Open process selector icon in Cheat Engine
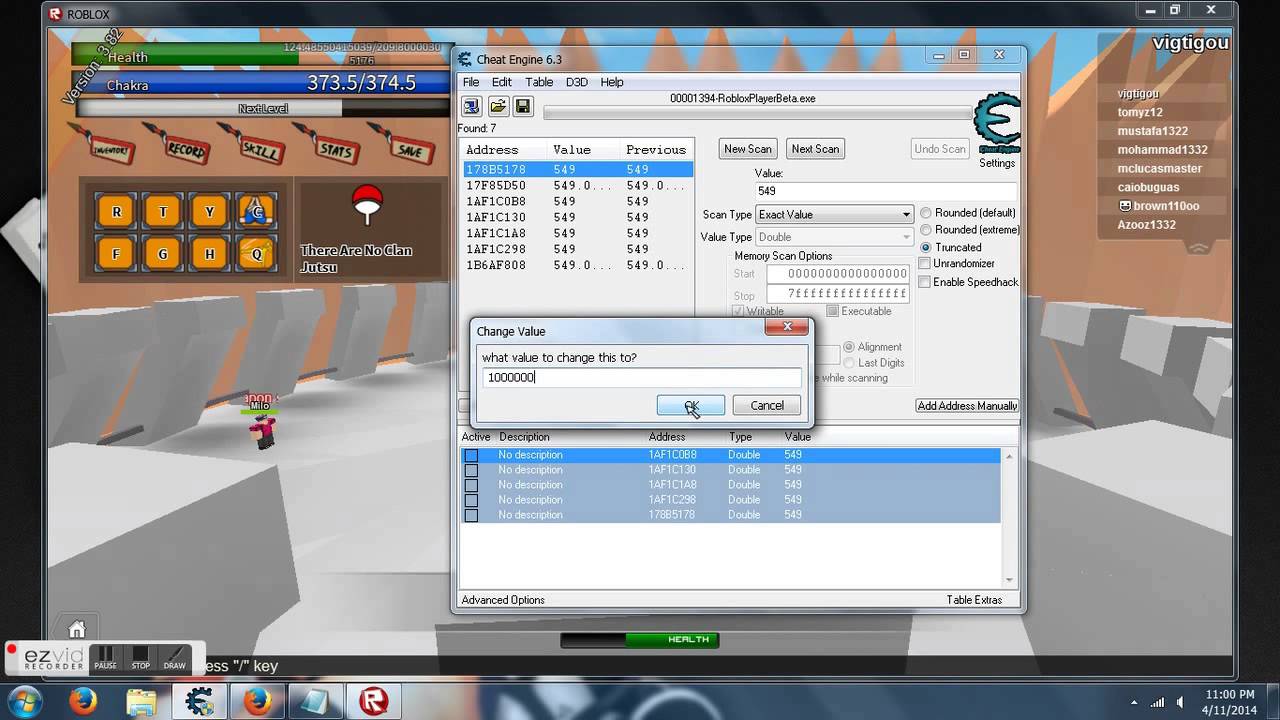The width and height of the screenshot is (1280, 720). point(471,106)
